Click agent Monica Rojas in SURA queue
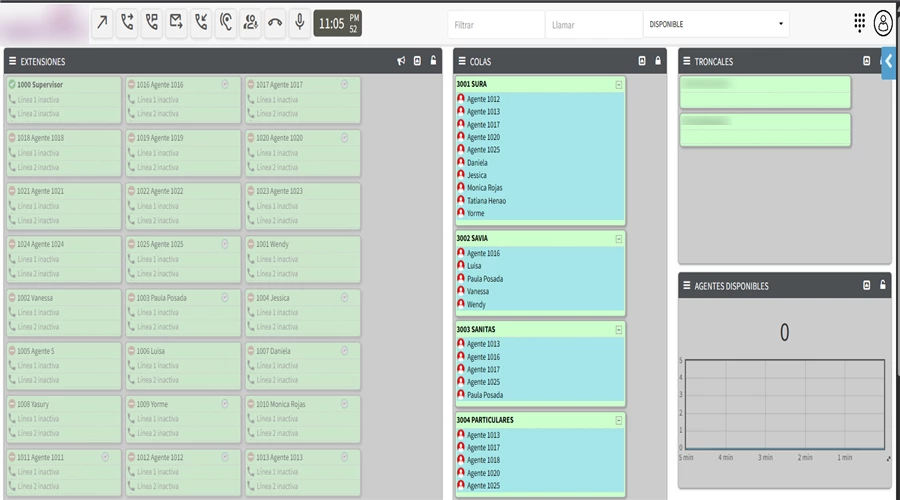This screenshot has width=900, height=500. (486, 188)
